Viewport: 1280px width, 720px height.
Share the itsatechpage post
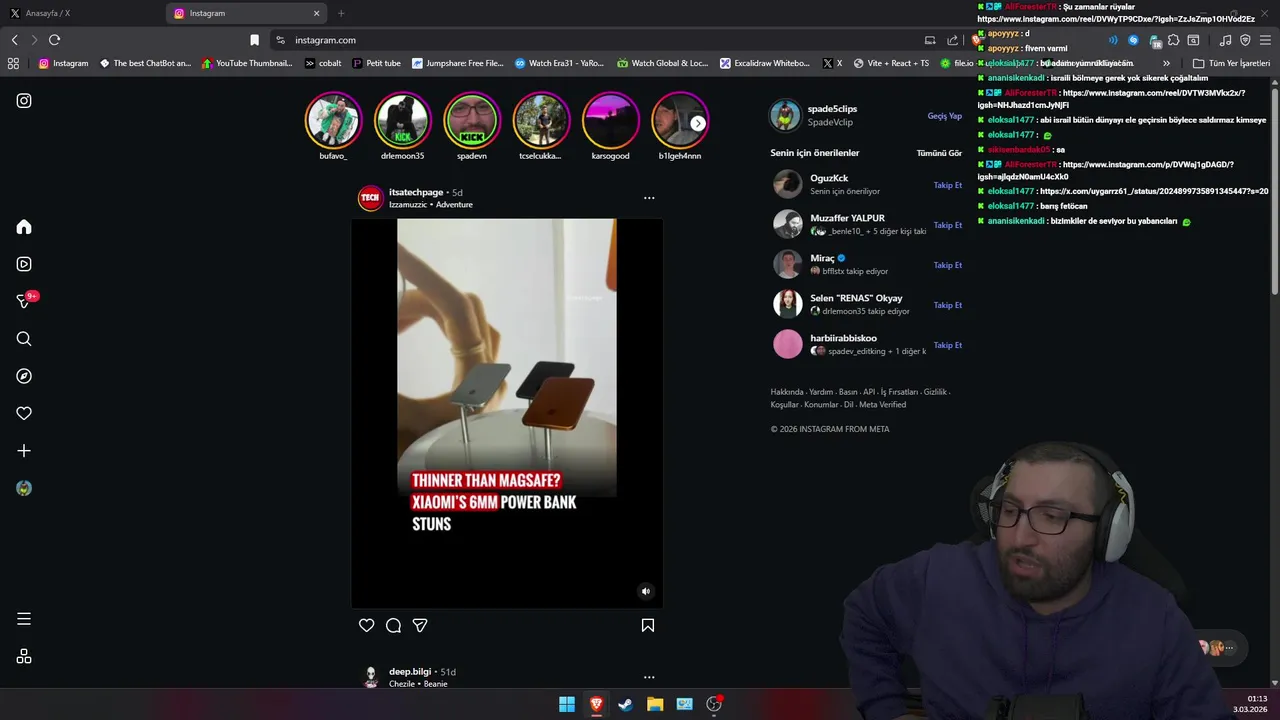pyautogui.click(x=420, y=625)
